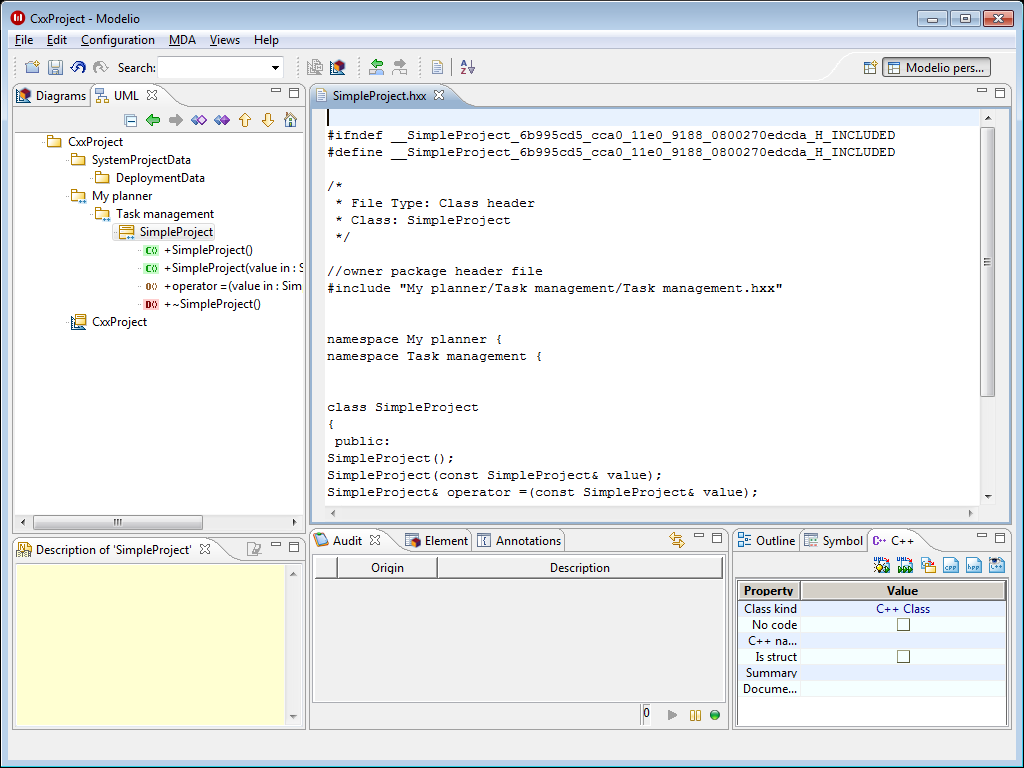This screenshot has height=768, width=1024.
Task: Click the eye C++ preview icon
Action: (997, 565)
